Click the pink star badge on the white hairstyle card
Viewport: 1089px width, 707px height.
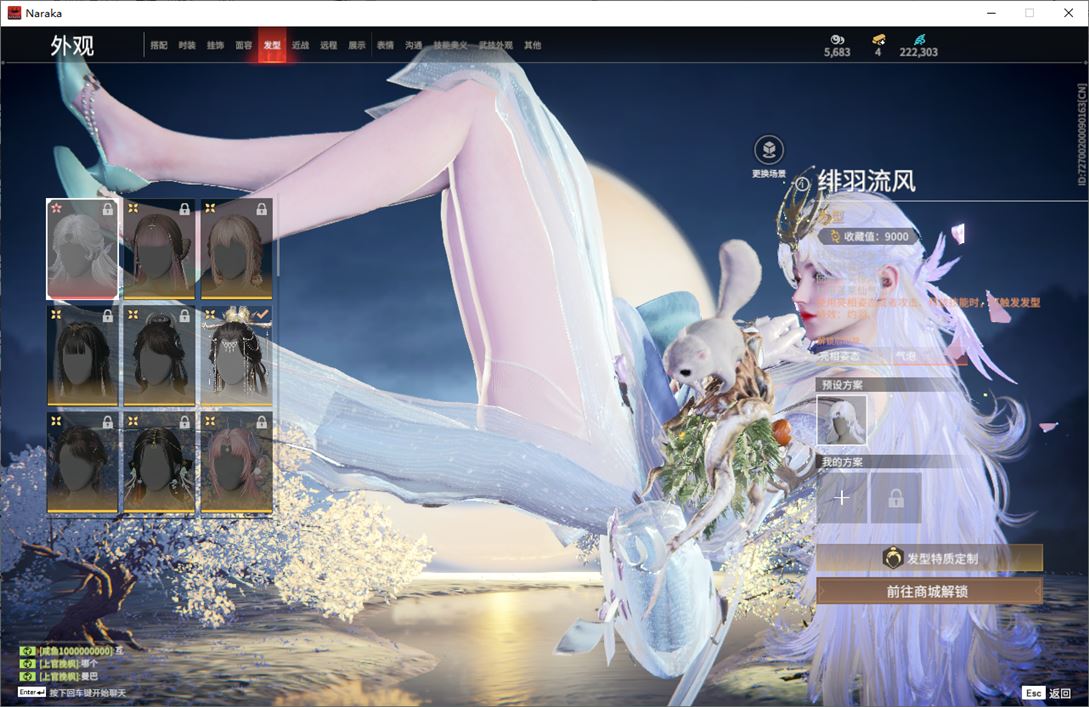56,208
